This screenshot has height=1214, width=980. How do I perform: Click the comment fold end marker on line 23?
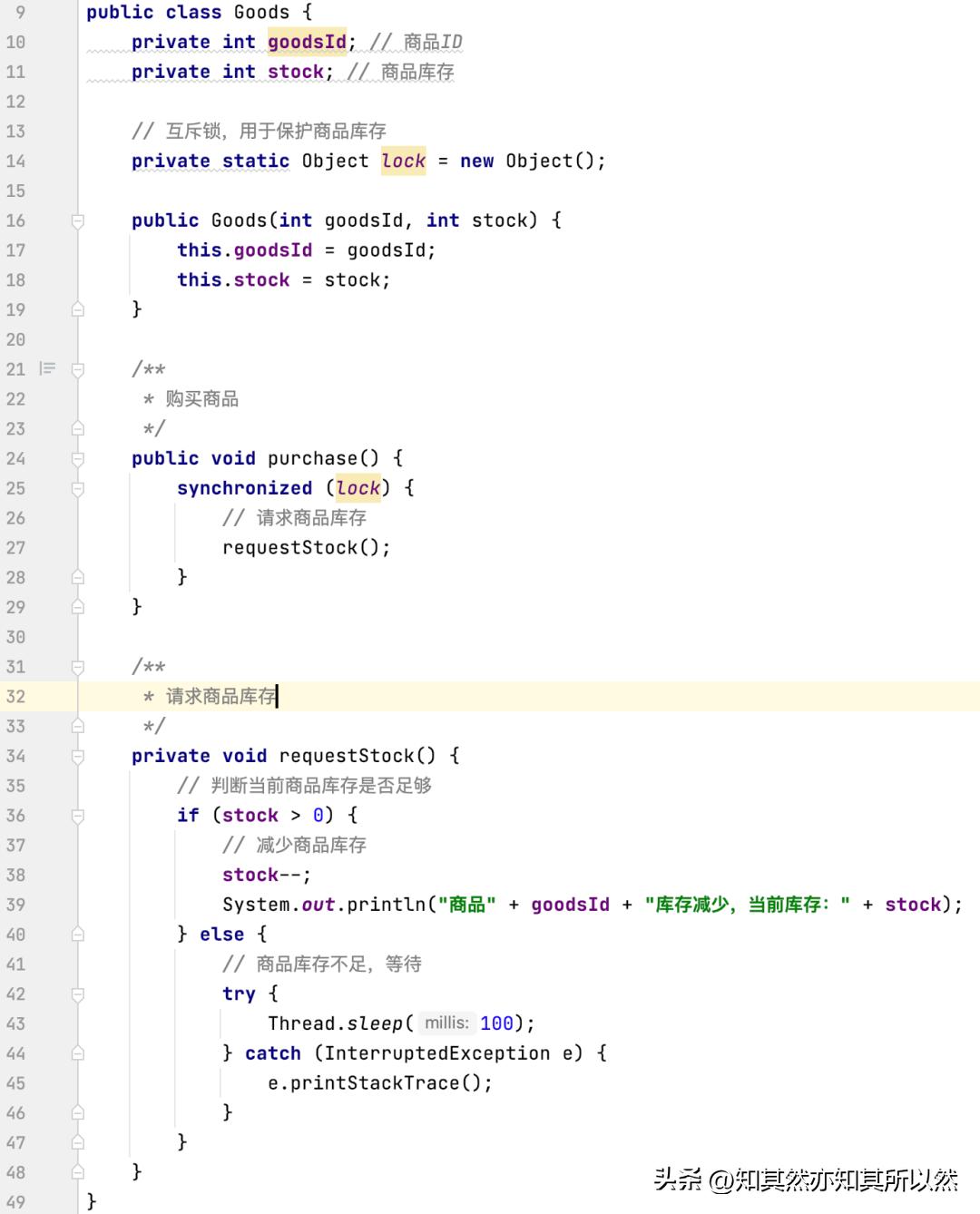(78, 428)
